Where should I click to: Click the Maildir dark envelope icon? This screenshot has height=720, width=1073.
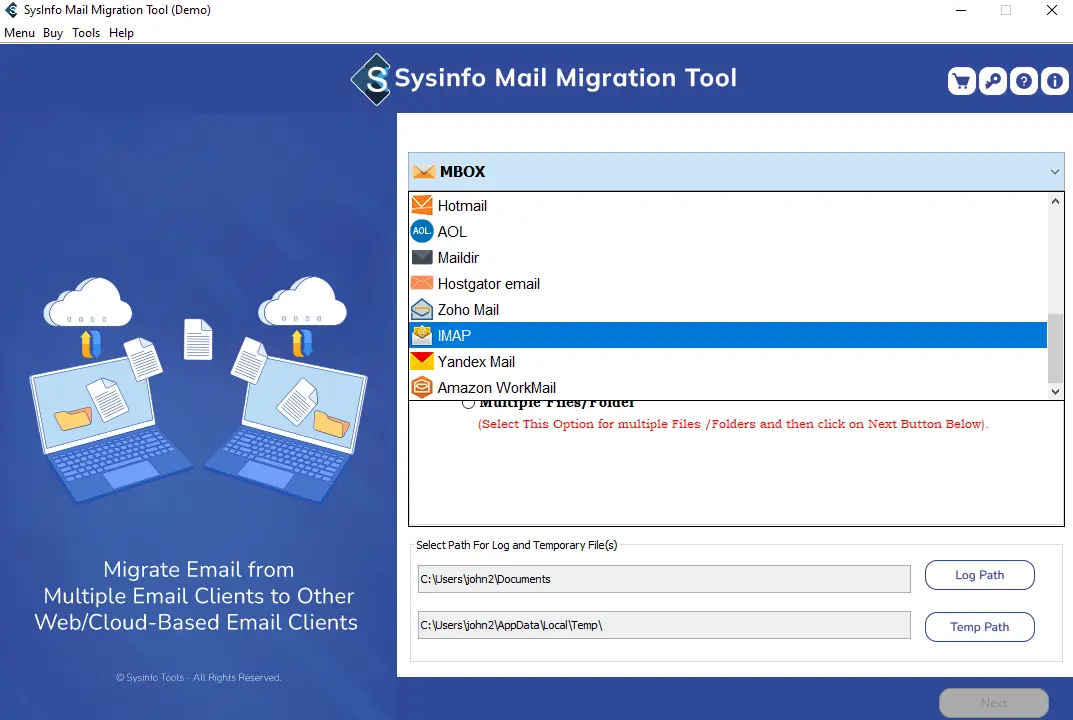click(x=422, y=257)
